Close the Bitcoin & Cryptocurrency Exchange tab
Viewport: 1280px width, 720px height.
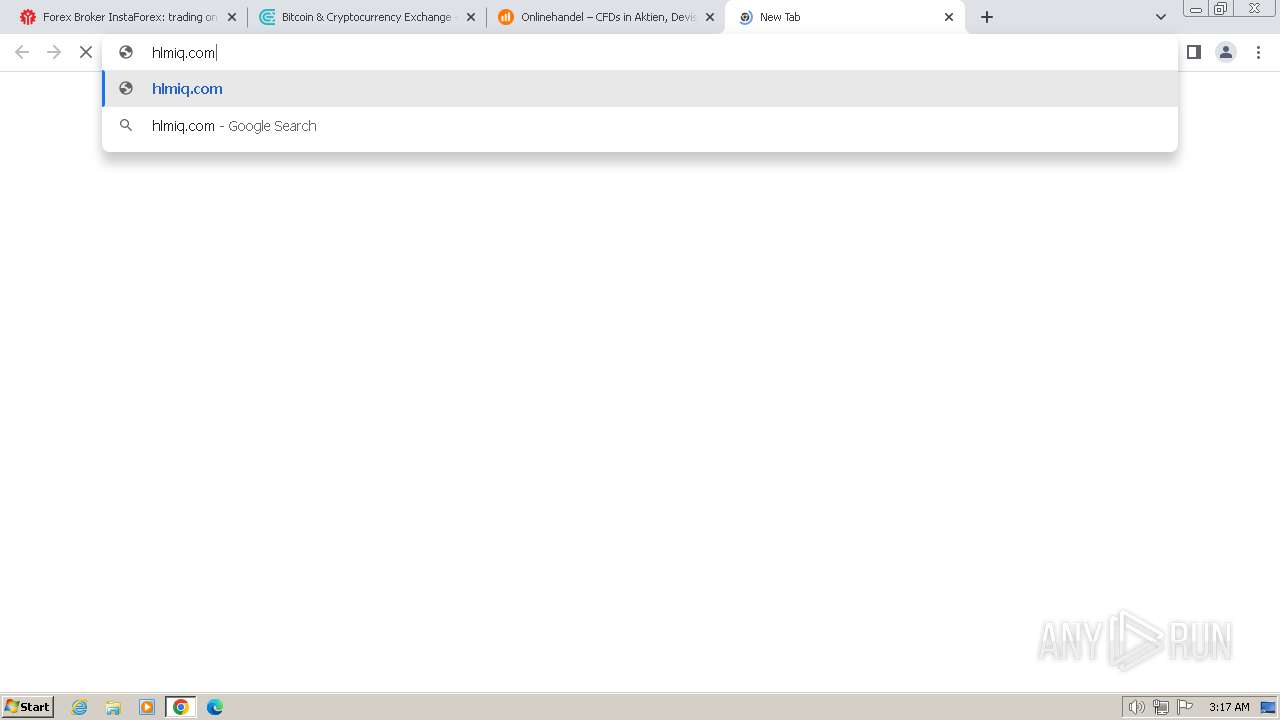(471, 17)
